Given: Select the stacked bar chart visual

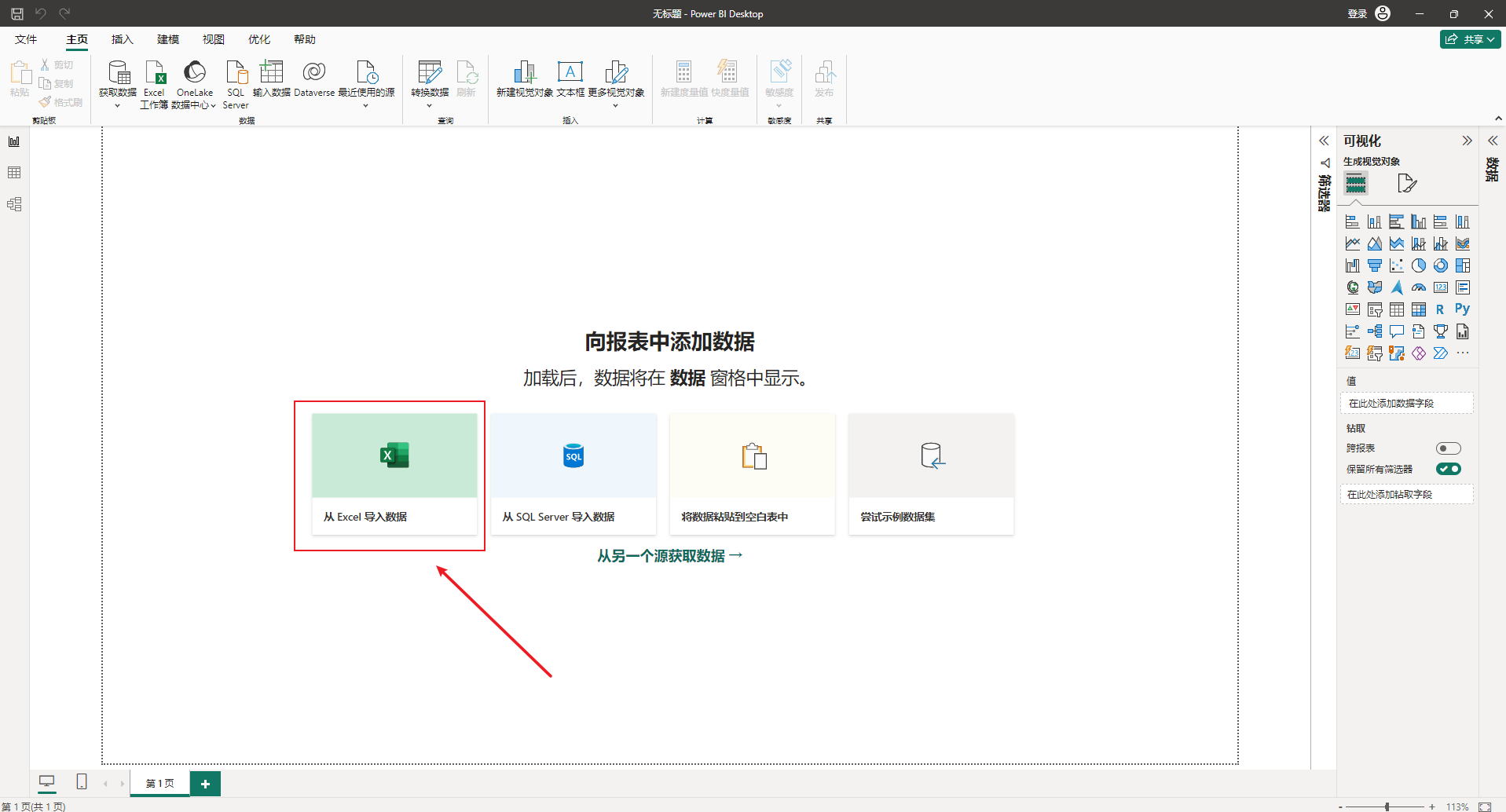Looking at the screenshot, I should tap(1352, 222).
